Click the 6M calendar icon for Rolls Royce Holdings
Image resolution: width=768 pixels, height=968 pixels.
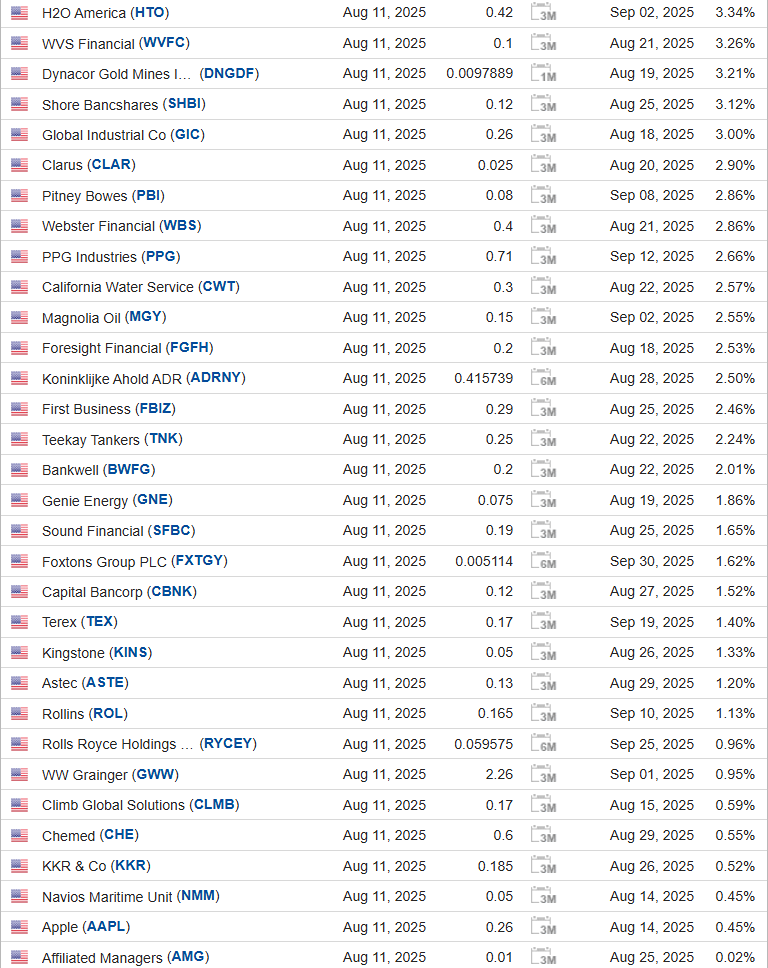(544, 745)
